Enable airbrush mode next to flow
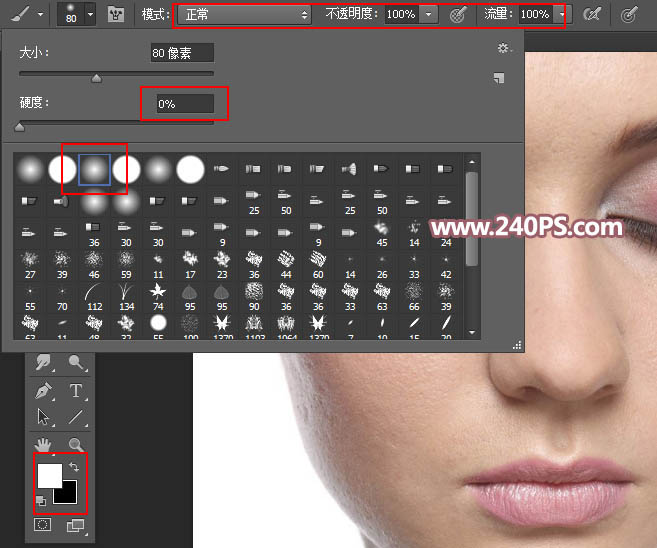Viewport: 657px width, 548px height. (x=593, y=15)
